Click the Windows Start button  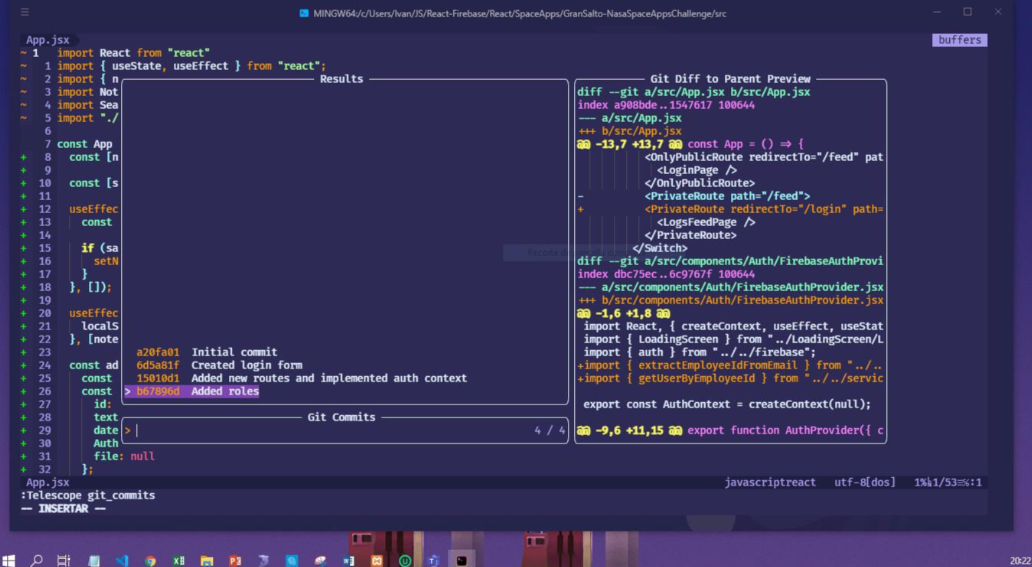pyautogui.click(x=9, y=560)
